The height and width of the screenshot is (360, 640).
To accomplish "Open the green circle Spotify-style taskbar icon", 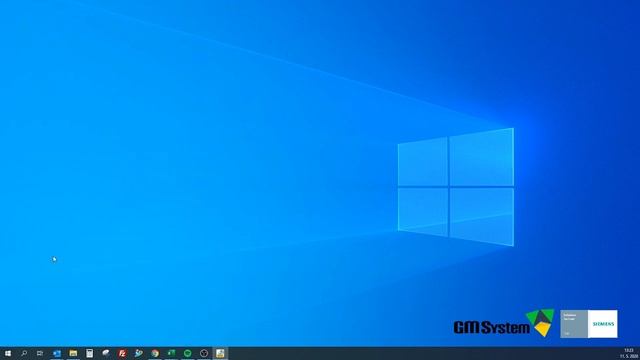I will [187, 353].
